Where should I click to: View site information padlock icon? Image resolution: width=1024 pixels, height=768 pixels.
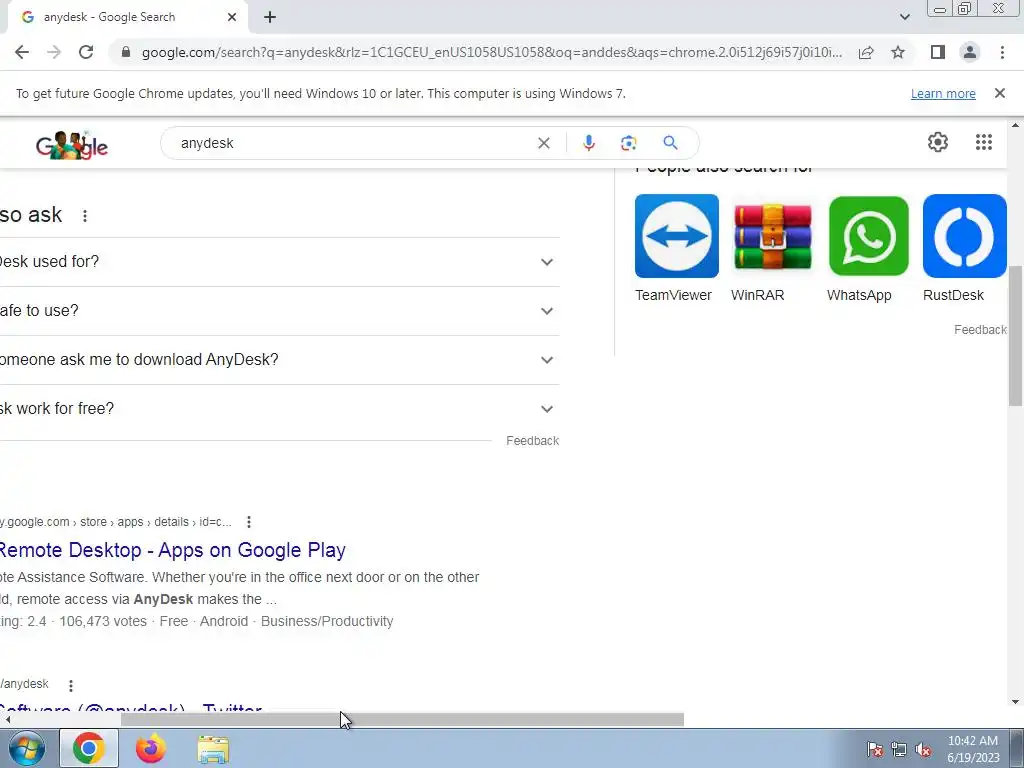pyautogui.click(x=126, y=52)
